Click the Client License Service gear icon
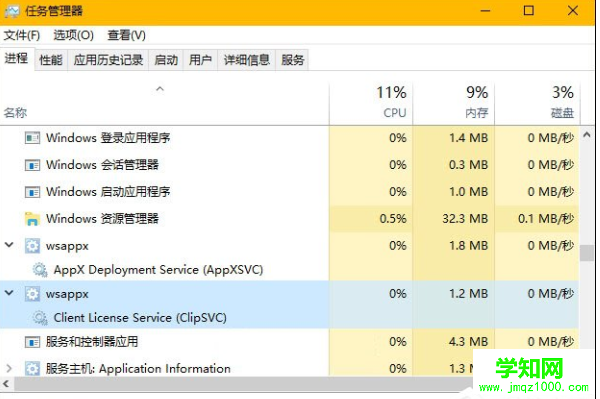Image resolution: width=600 pixels, height=399 pixels. [40, 318]
